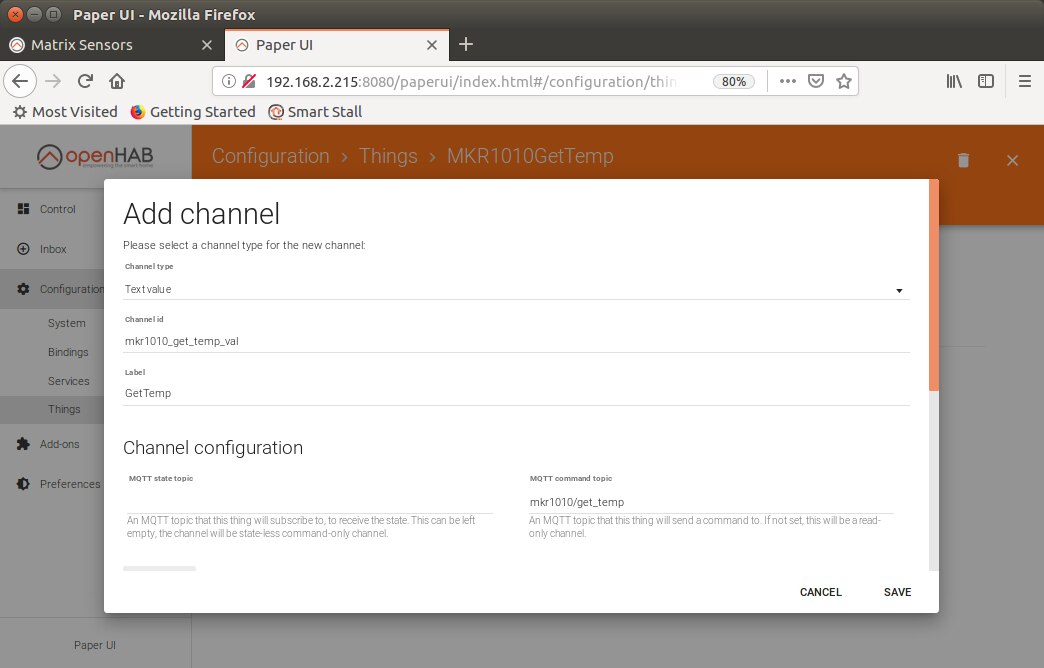Screen dimensions: 1044x668
Task: Open a new browser tab
Action: (466, 45)
